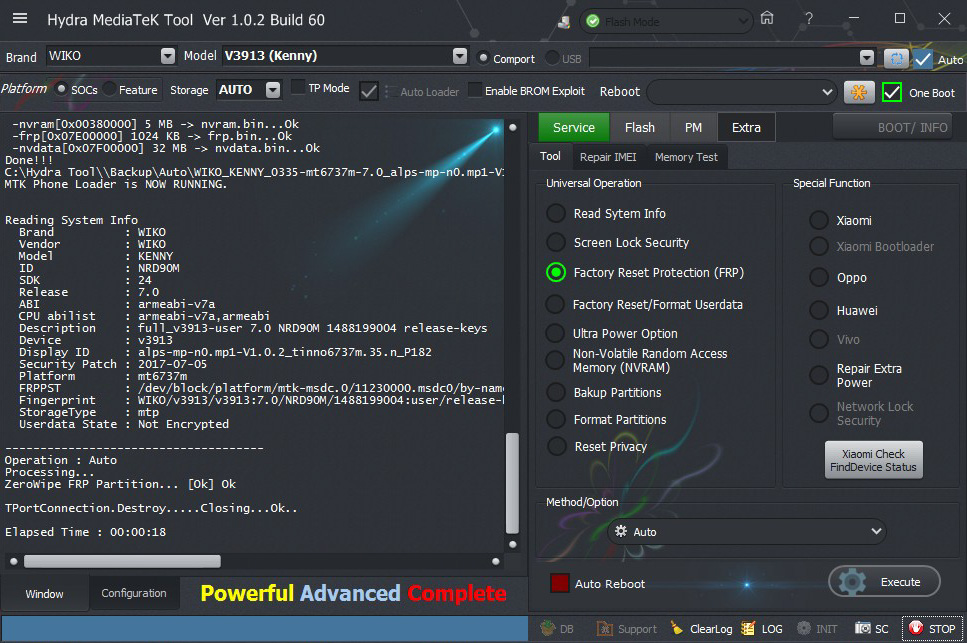Click the orange asterisk reboot icon
Viewport: 967px width, 643px height.
pyautogui.click(x=859, y=92)
